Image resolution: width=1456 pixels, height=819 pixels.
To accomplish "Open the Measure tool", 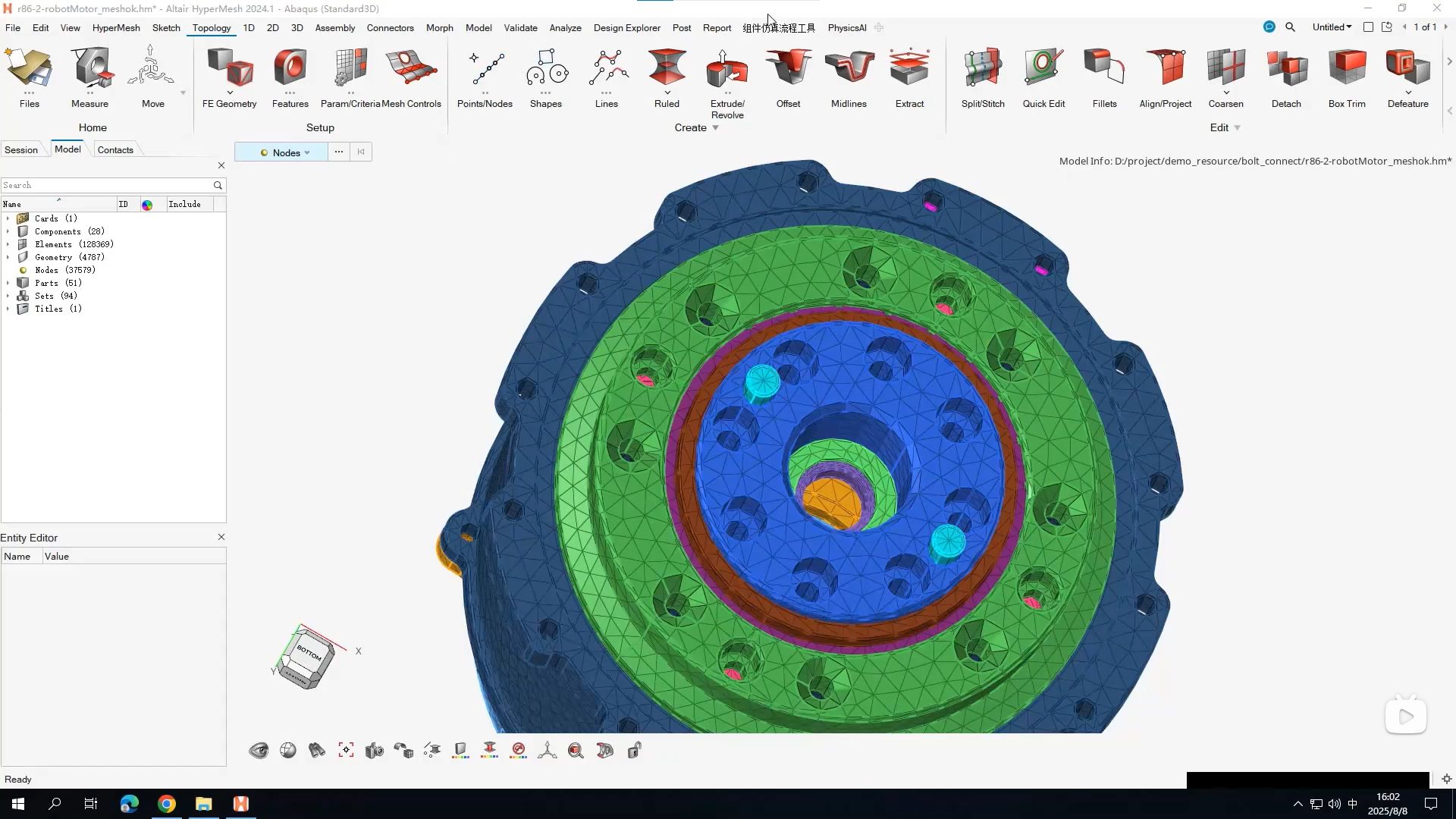I will (89, 77).
